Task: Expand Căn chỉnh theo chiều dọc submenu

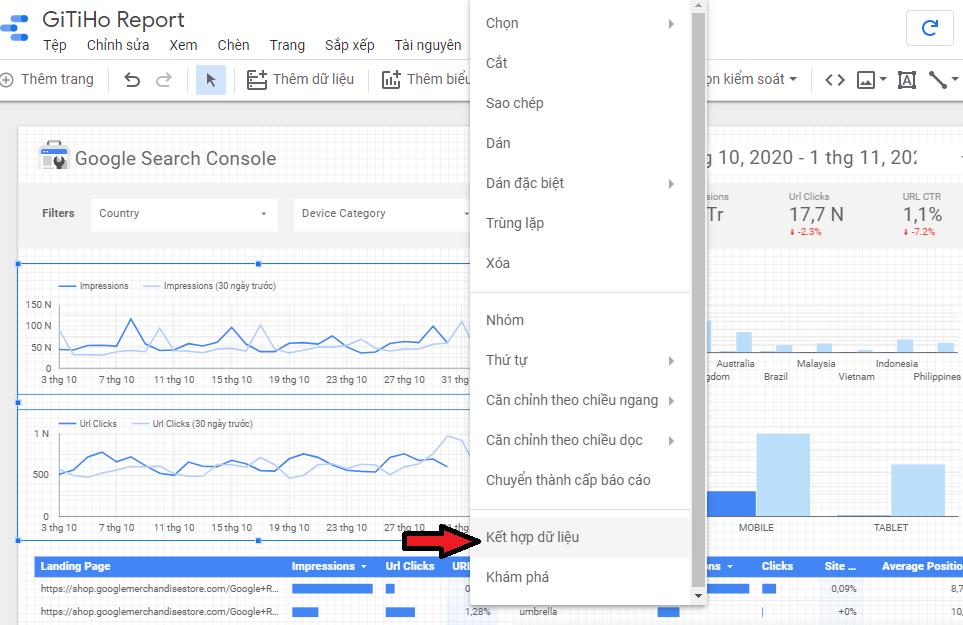Action: point(671,440)
